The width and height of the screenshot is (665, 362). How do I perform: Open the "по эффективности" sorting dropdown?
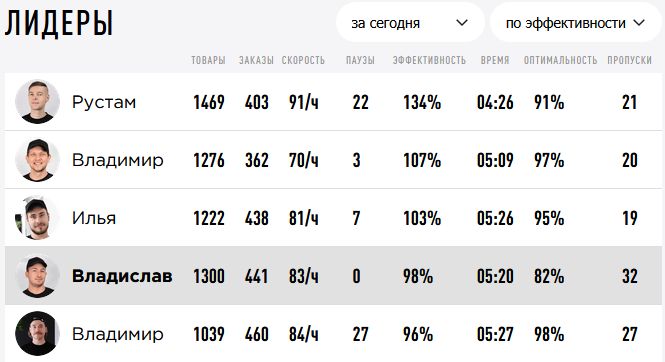pyautogui.click(x=576, y=22)
